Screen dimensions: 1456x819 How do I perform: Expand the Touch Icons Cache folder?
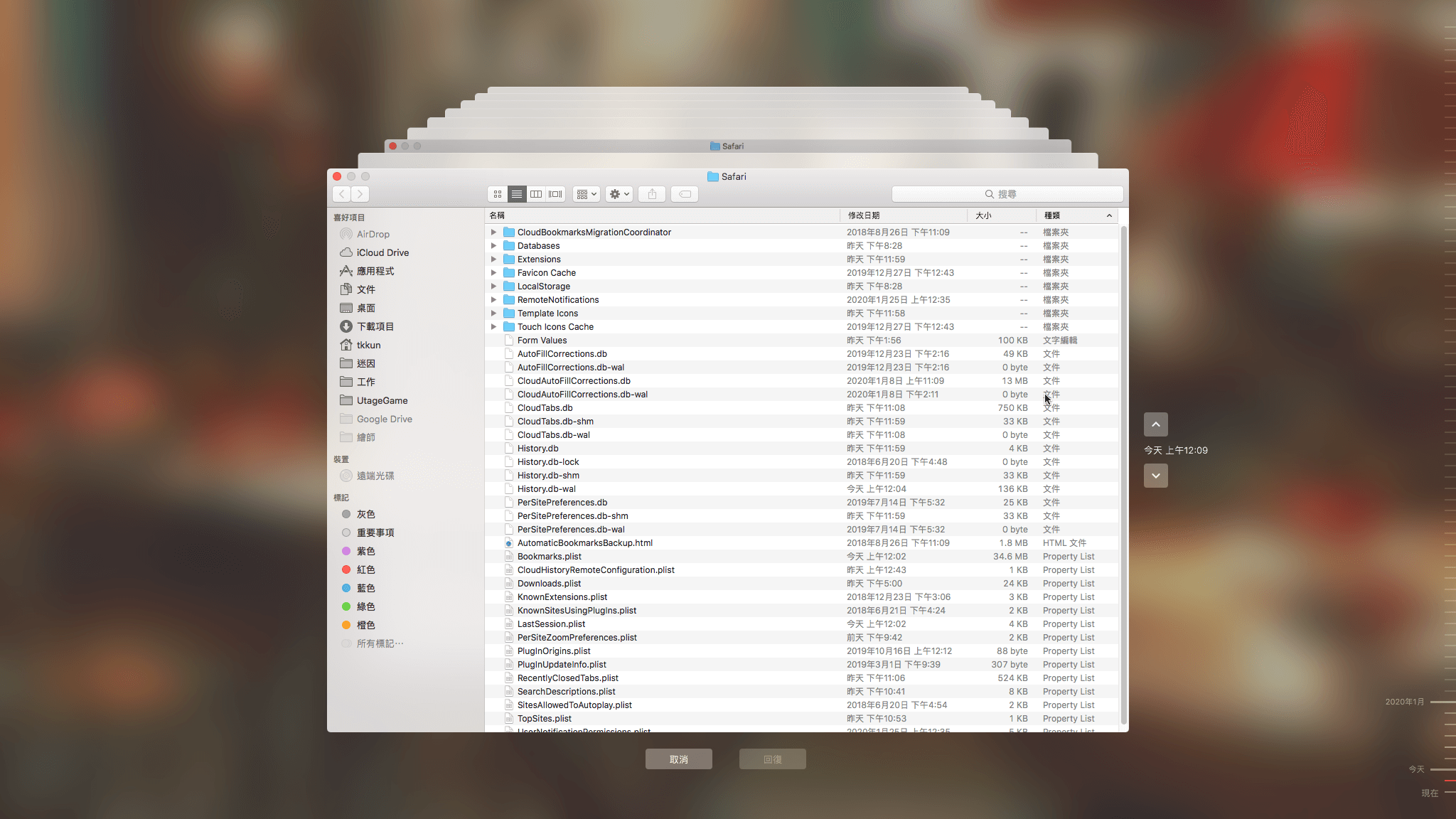(x=493, y=327)
